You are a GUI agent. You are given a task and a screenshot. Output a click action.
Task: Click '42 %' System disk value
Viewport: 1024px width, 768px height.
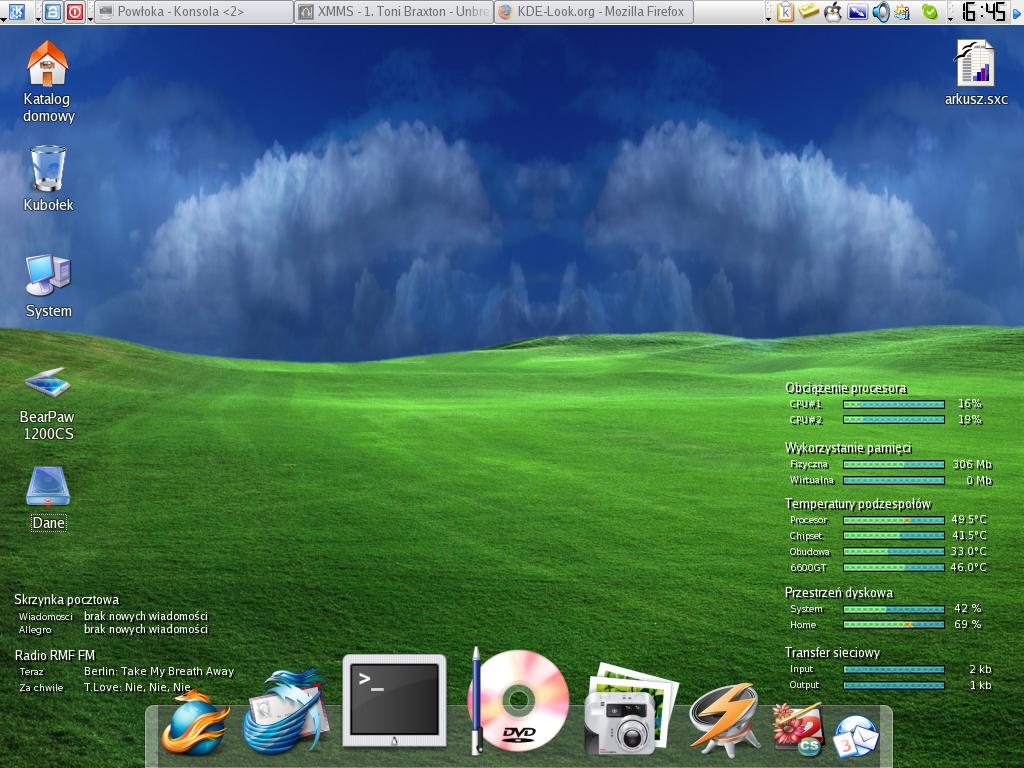tap(967, 609)
